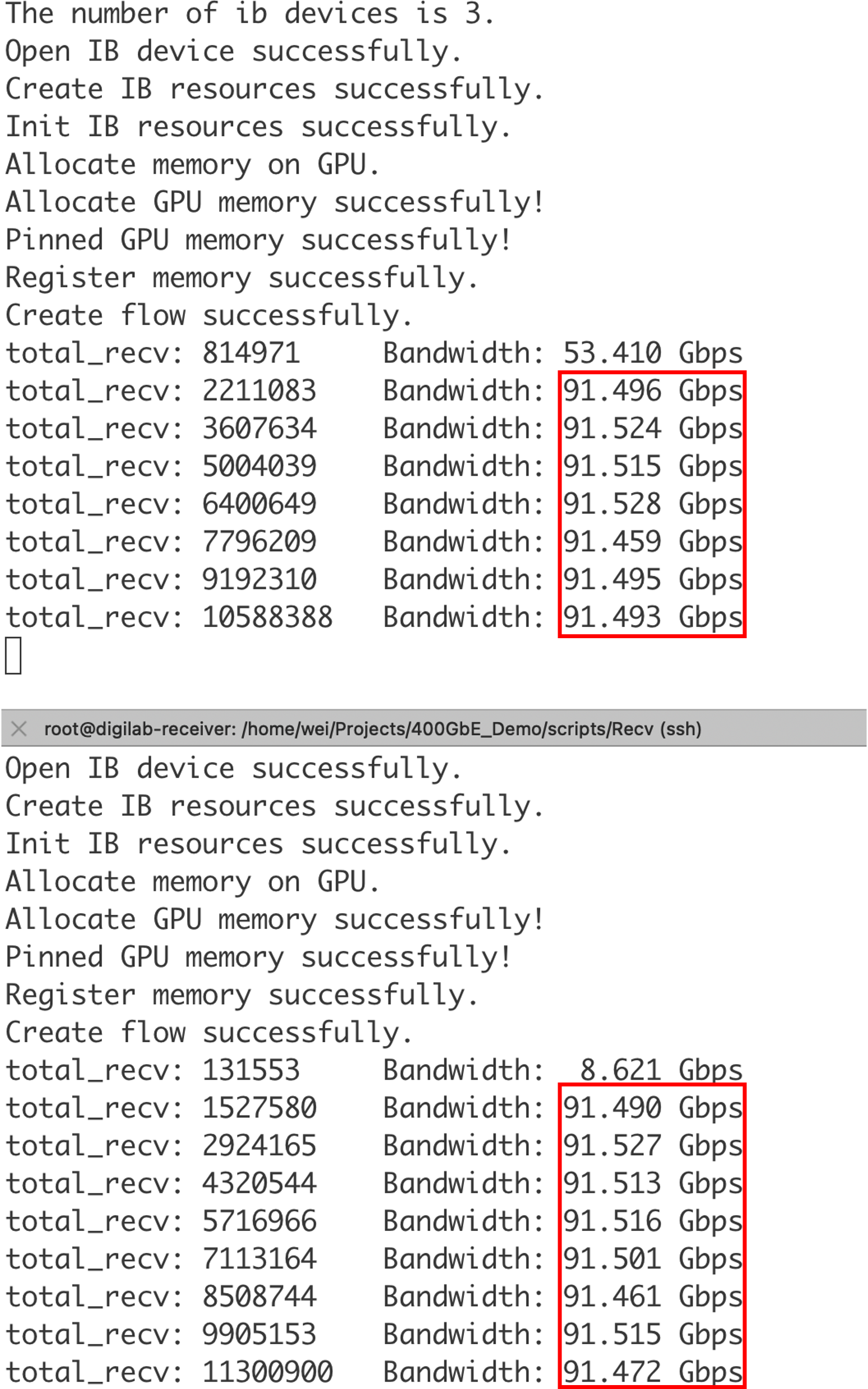Click "Pinned GPU memory successfully!" in upper pane
868x1389 pixels.
[x=258, y=240]
